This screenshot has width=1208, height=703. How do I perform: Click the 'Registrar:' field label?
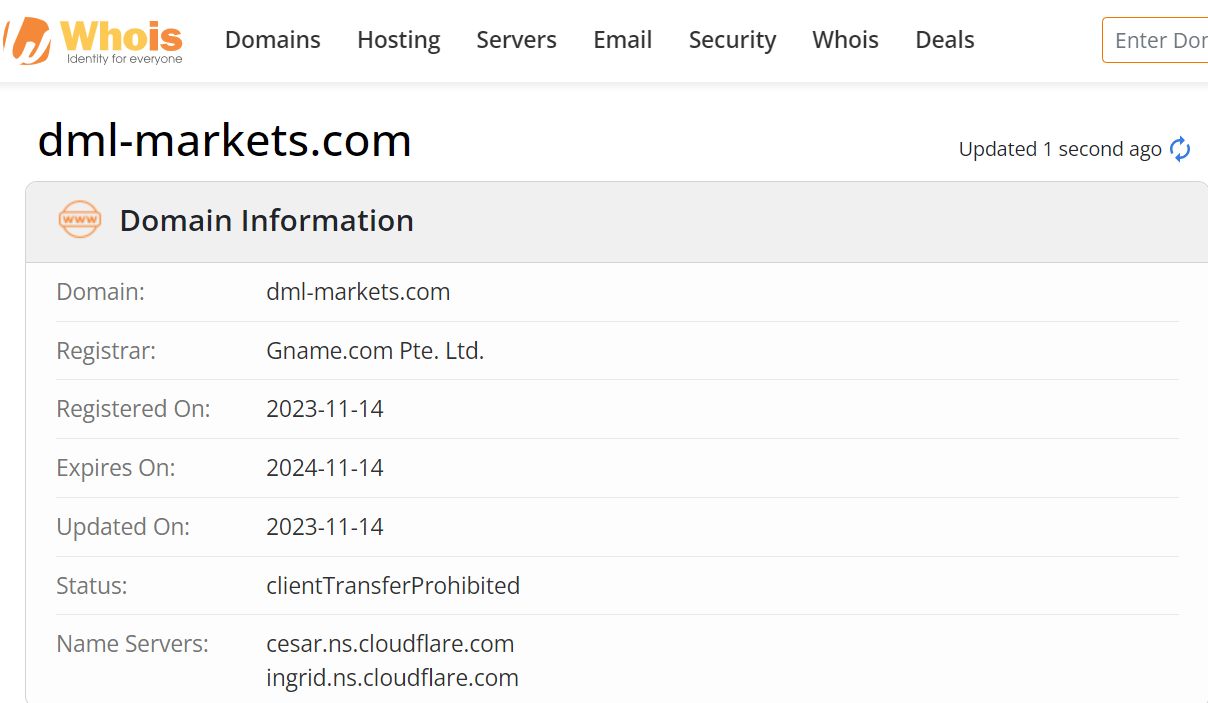tap(106, 351)
